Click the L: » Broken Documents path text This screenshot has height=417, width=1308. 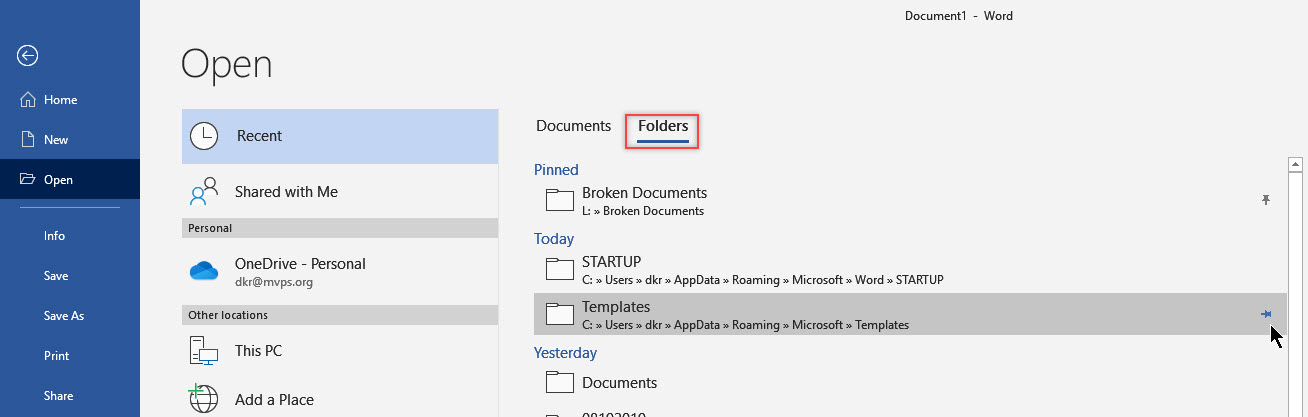point(643,211)
